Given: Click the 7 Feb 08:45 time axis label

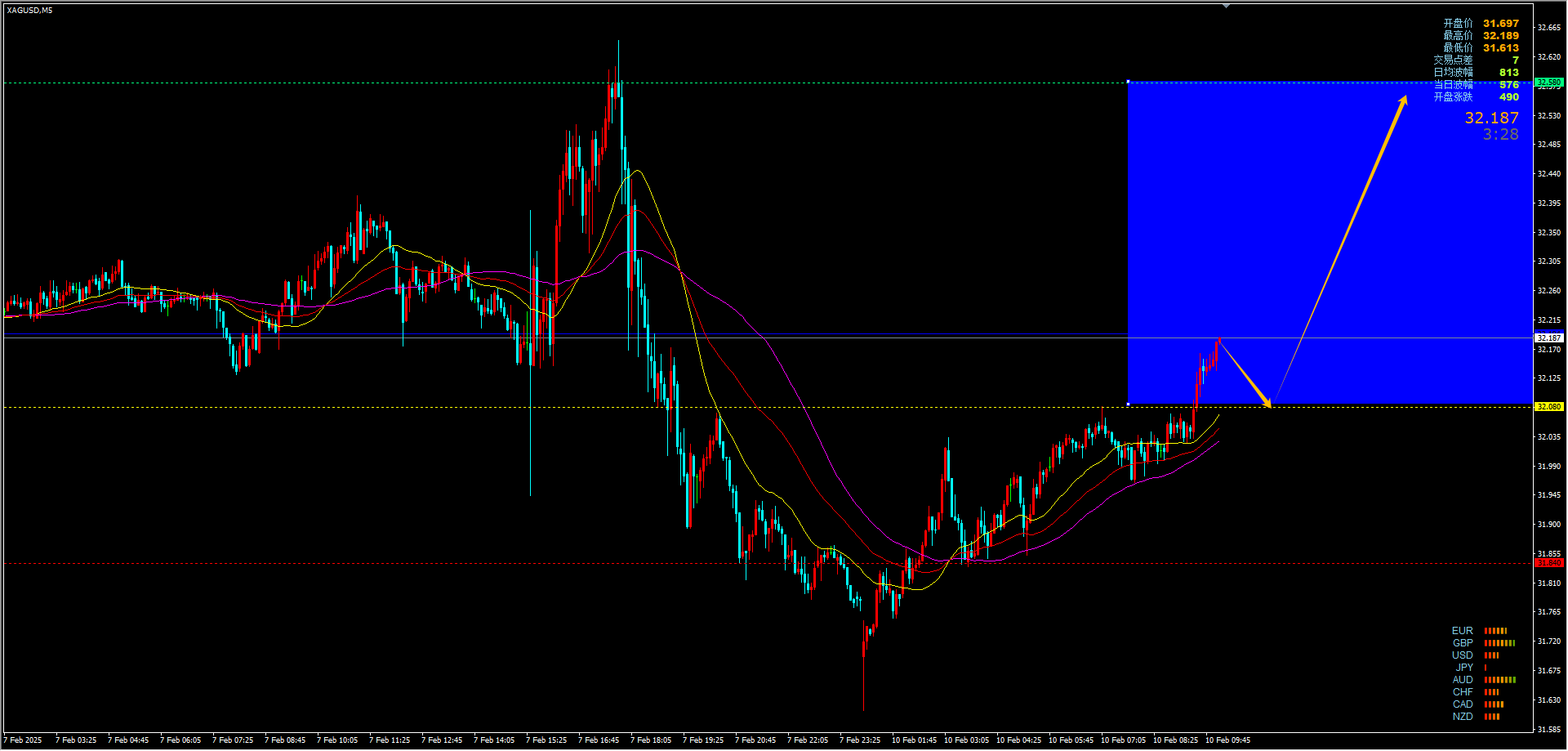Looking at the screenshot, I should click(285, 740).
